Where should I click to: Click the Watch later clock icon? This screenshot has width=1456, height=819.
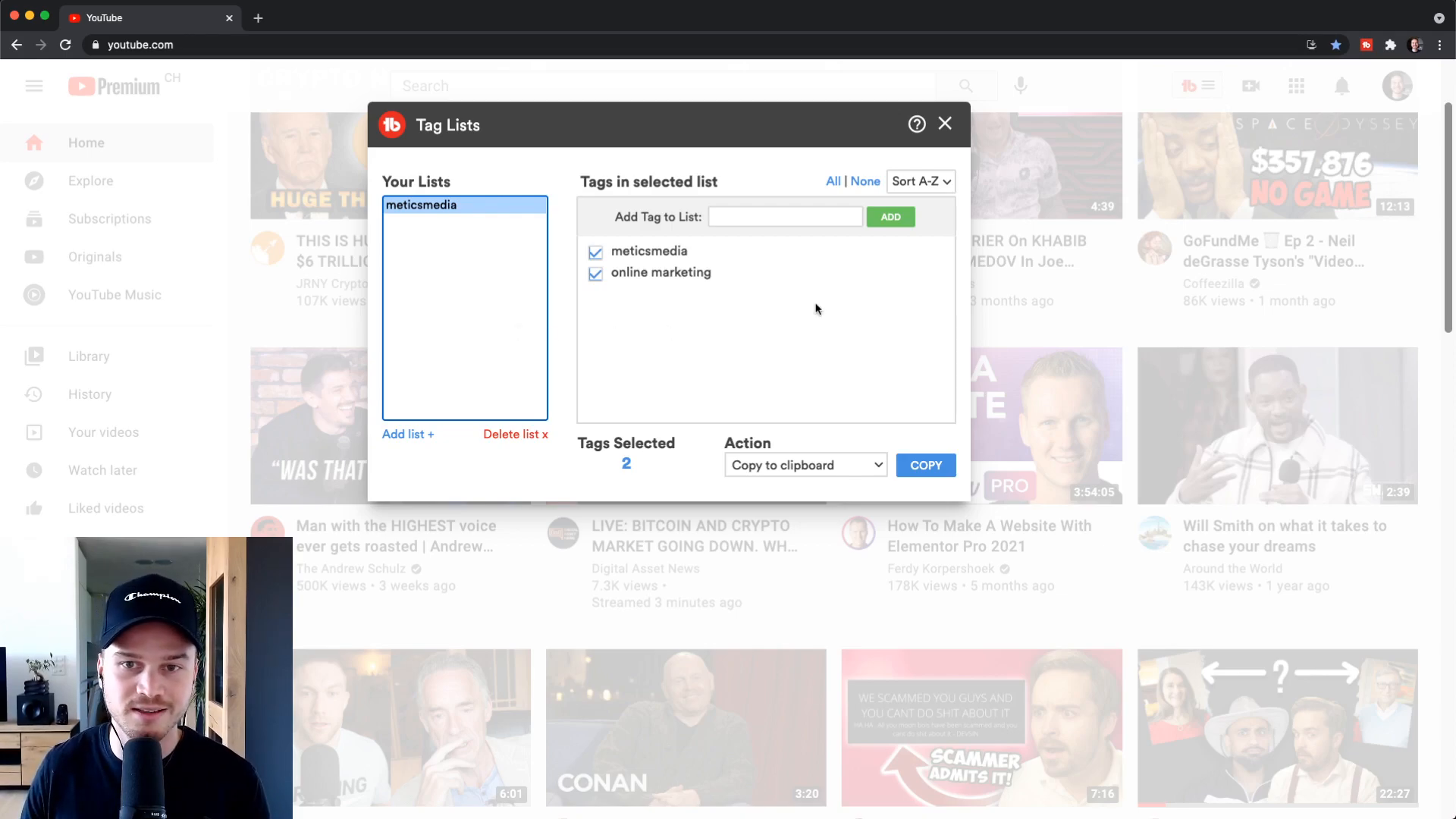pos(34,470)
